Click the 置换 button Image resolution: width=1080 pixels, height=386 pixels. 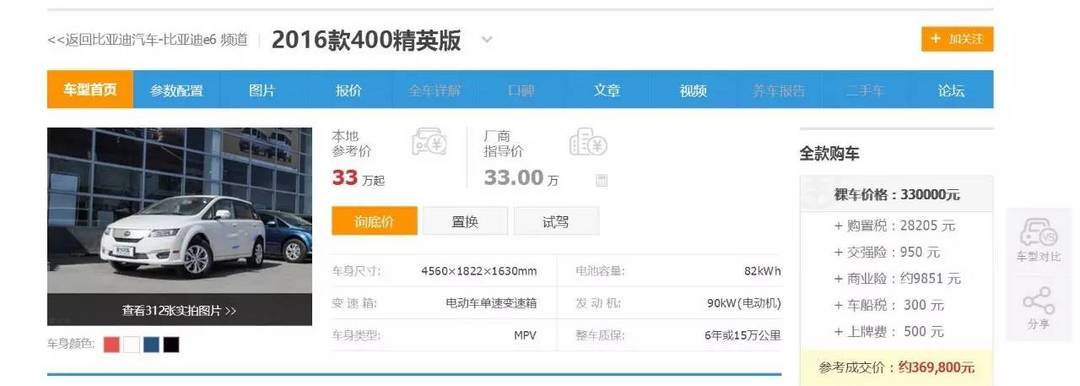point(465,221)
